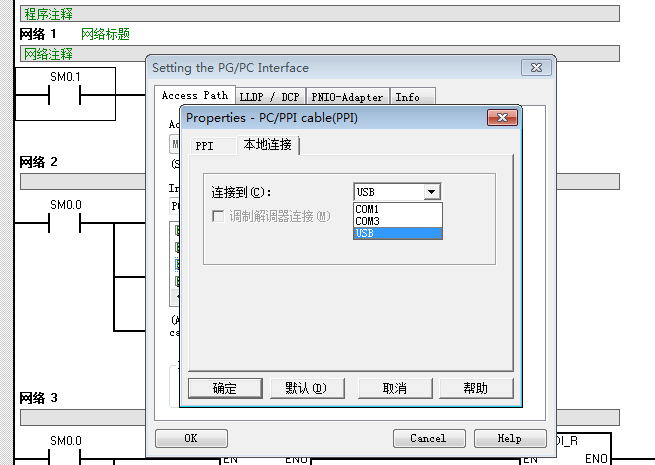Open the LLDP / DCP tab
The width and height of the screenshot is (655, 465).
[x=269, y=97]
